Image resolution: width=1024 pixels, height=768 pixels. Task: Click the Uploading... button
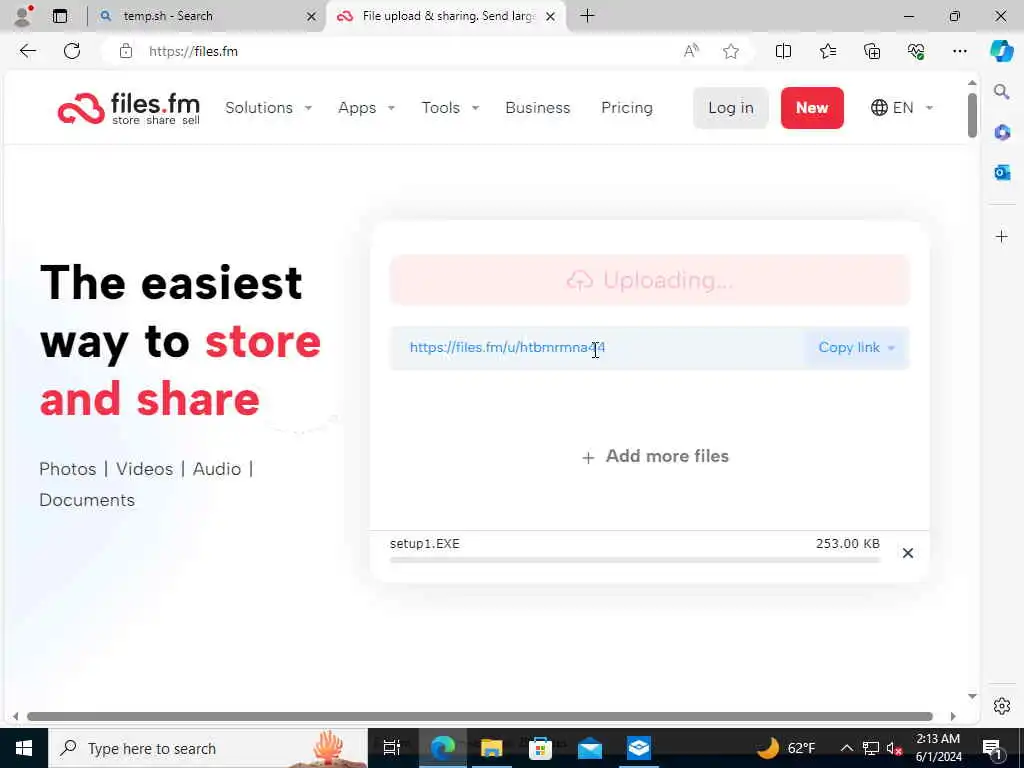tap(649, 280)
